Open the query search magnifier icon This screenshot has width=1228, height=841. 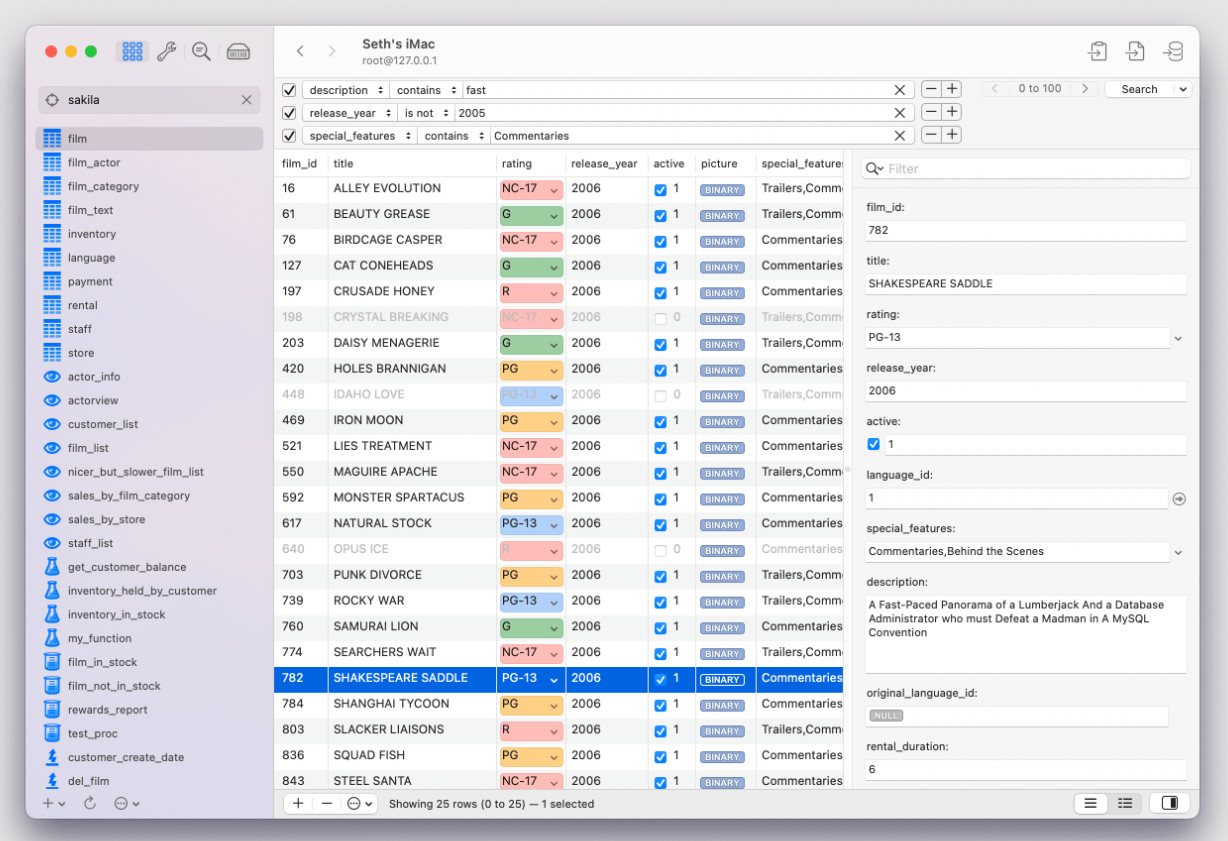201,51
